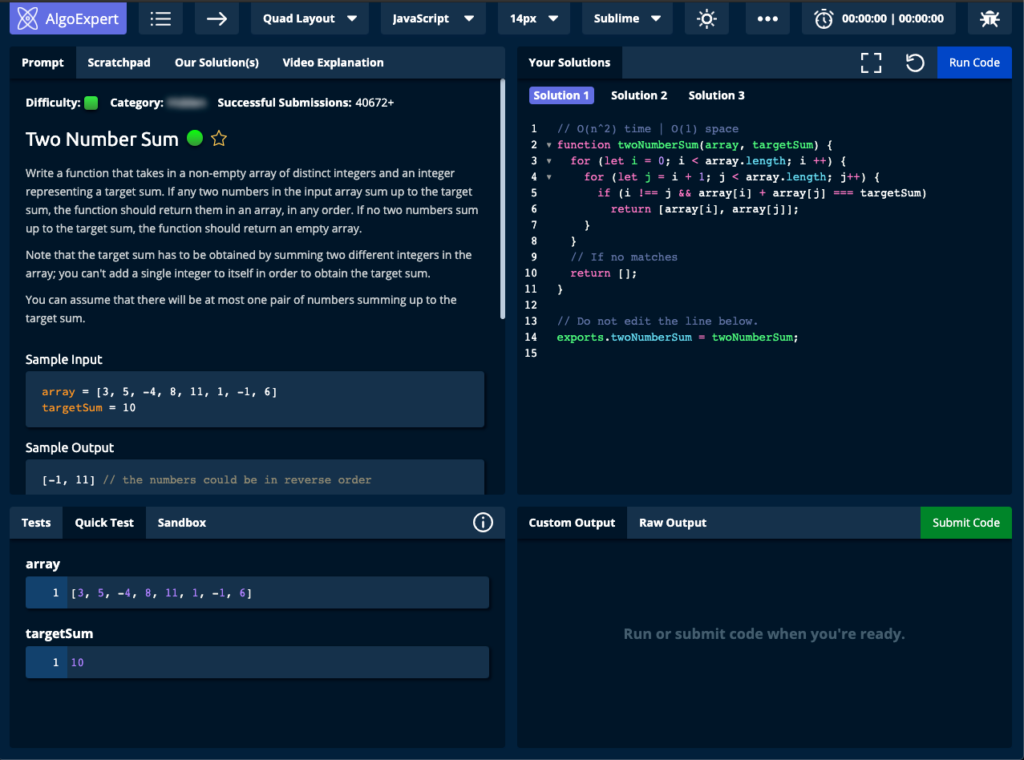Viewport: 1024px width, 760px height.
Task: Click the AlgoExpert logo button
Action: (x=68, y=18)
